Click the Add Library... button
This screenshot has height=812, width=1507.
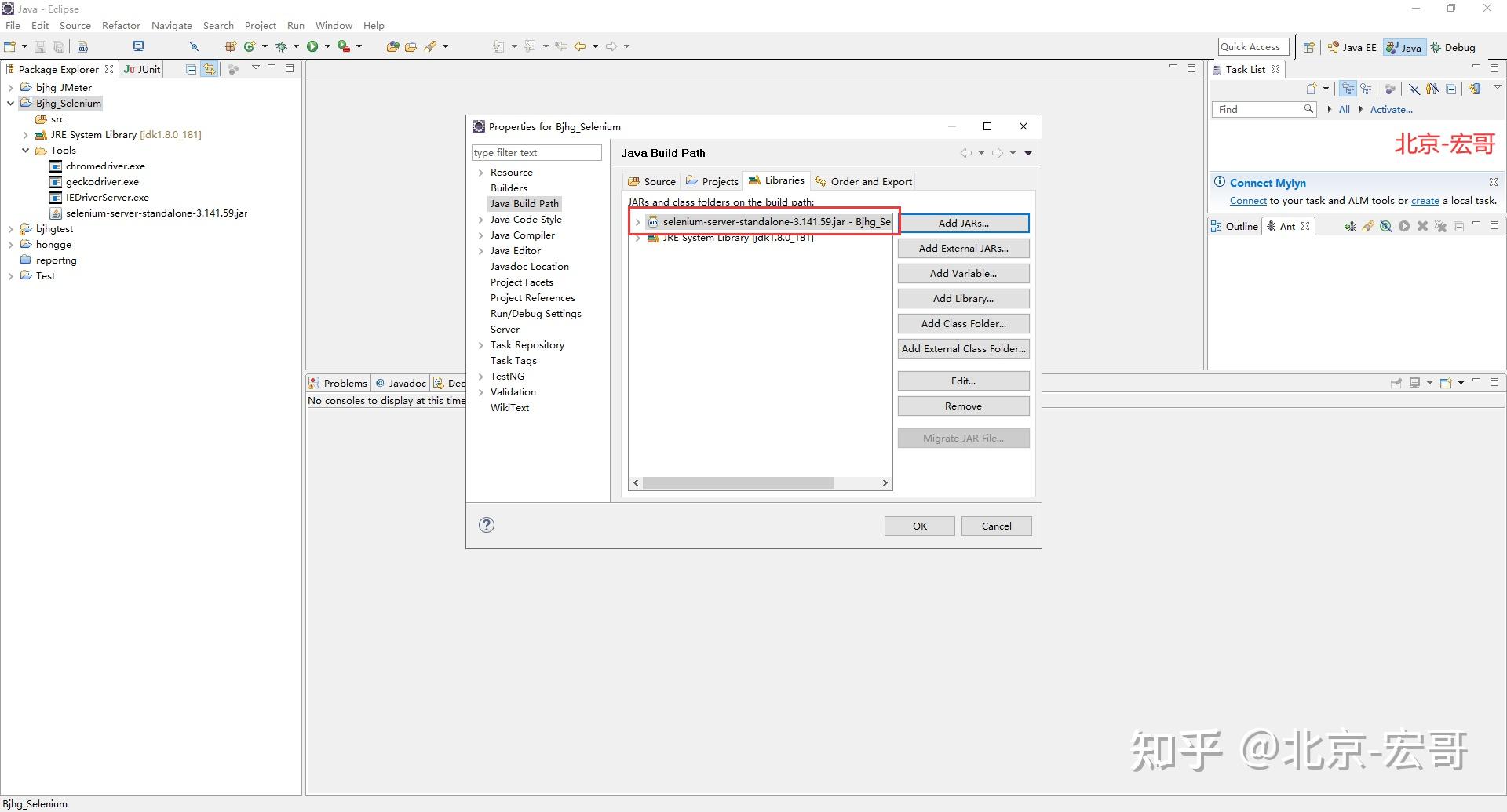pos(963,299)
